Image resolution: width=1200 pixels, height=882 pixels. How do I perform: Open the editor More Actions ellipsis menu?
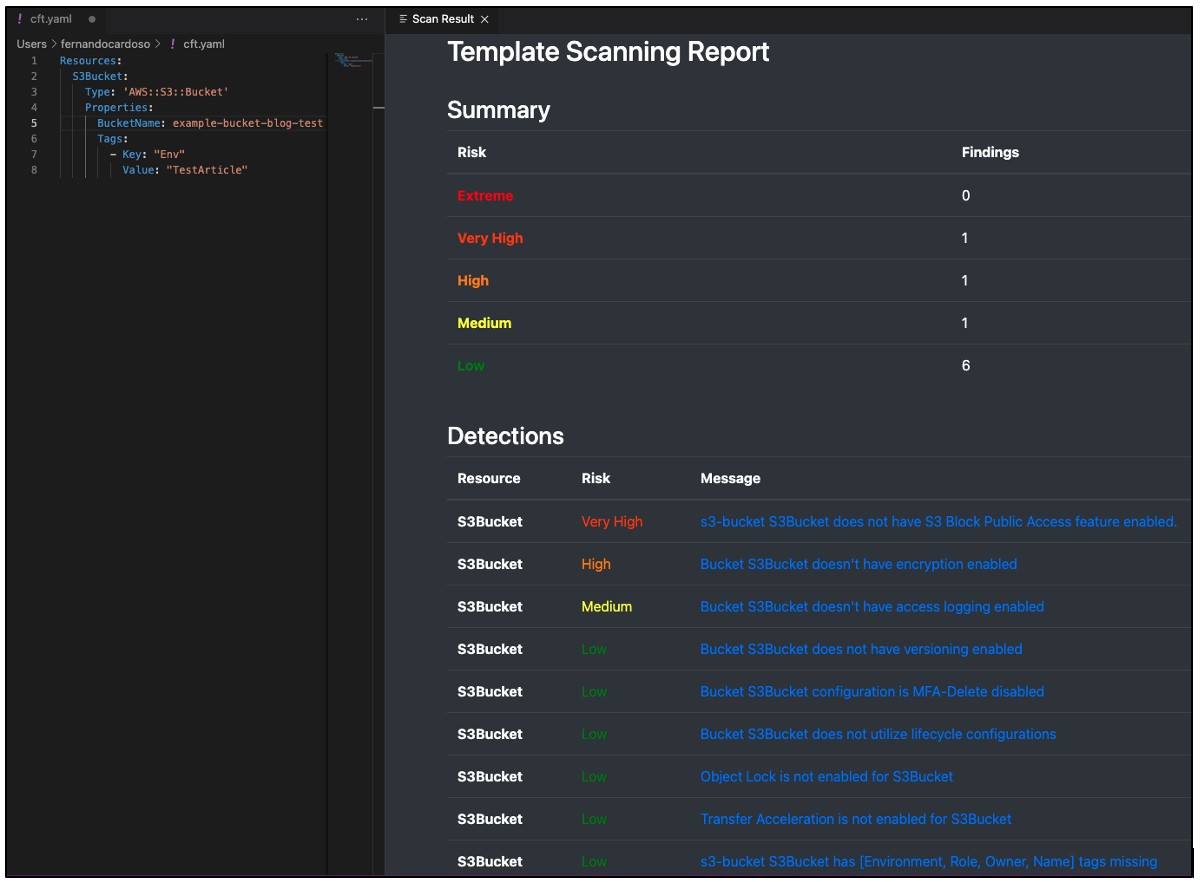362,19
